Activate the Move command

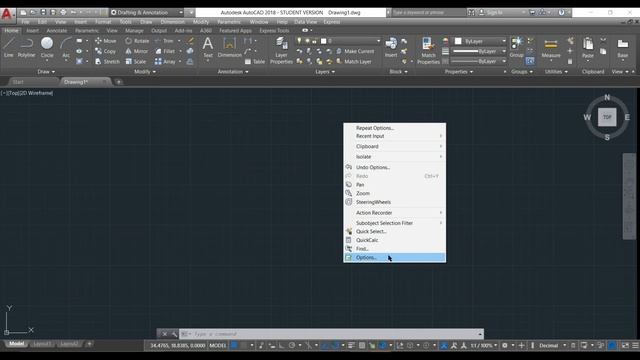click(x=106, y=41)
